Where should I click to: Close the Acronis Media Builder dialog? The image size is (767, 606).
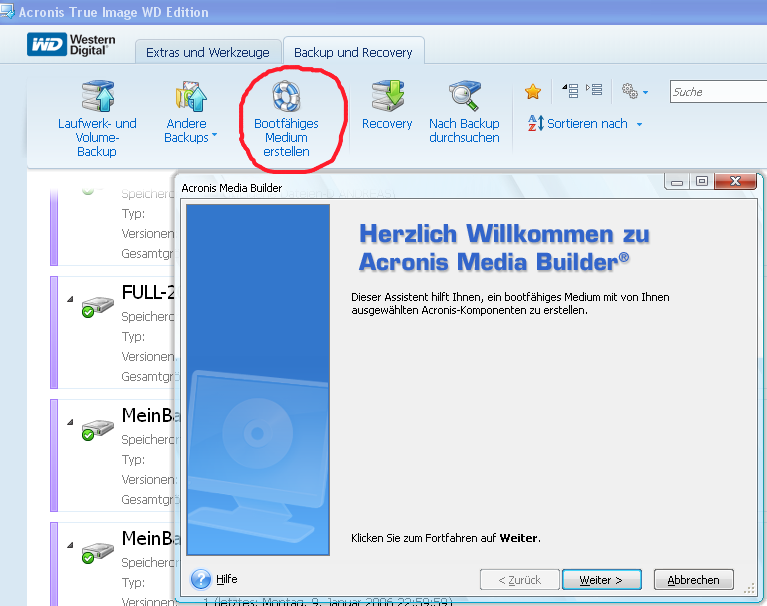point(735,181)
